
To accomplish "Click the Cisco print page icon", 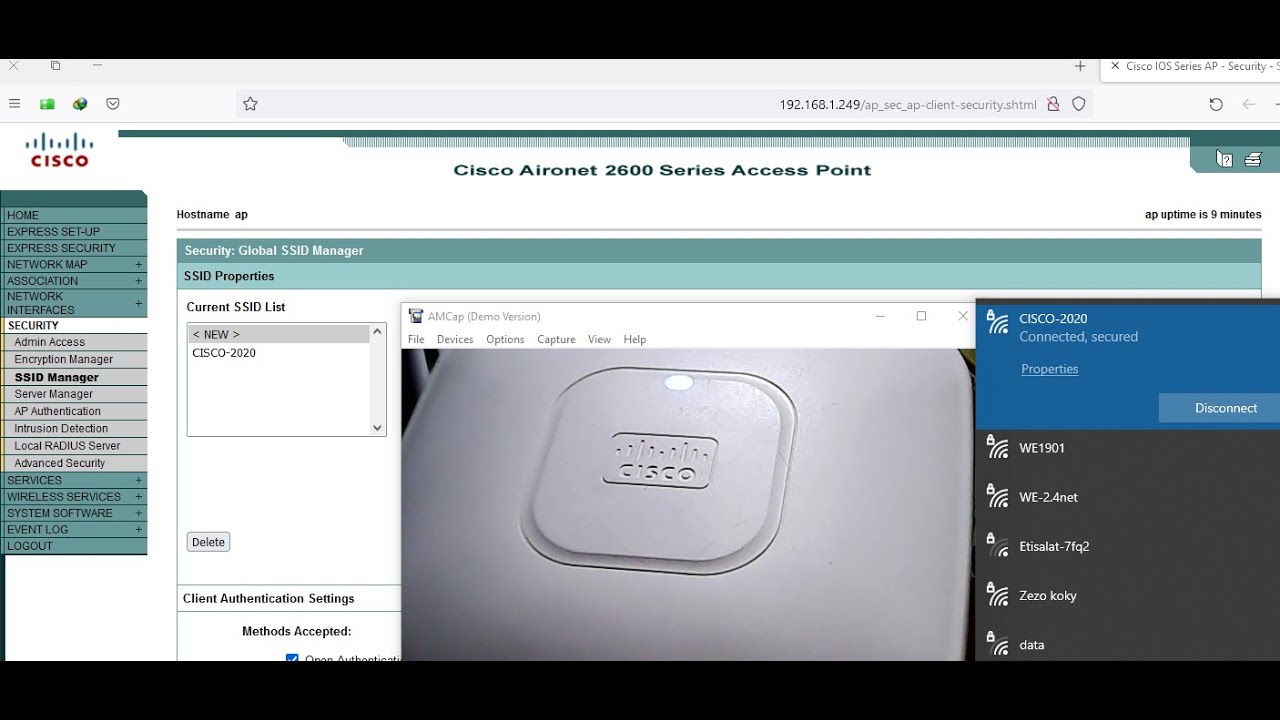I will pos(1253,159).
